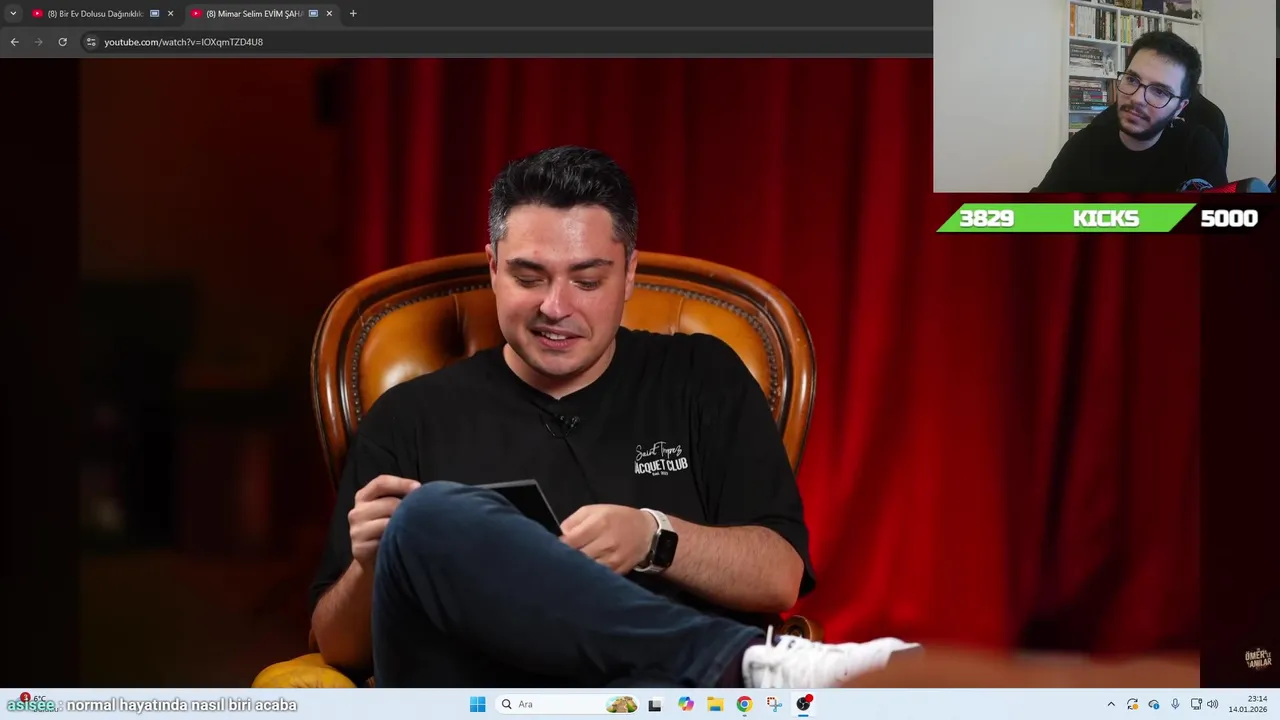Click the OneDrive cloud tray icon
The width and height of the screenshot is (1280, 720).
pos(1153,704)
